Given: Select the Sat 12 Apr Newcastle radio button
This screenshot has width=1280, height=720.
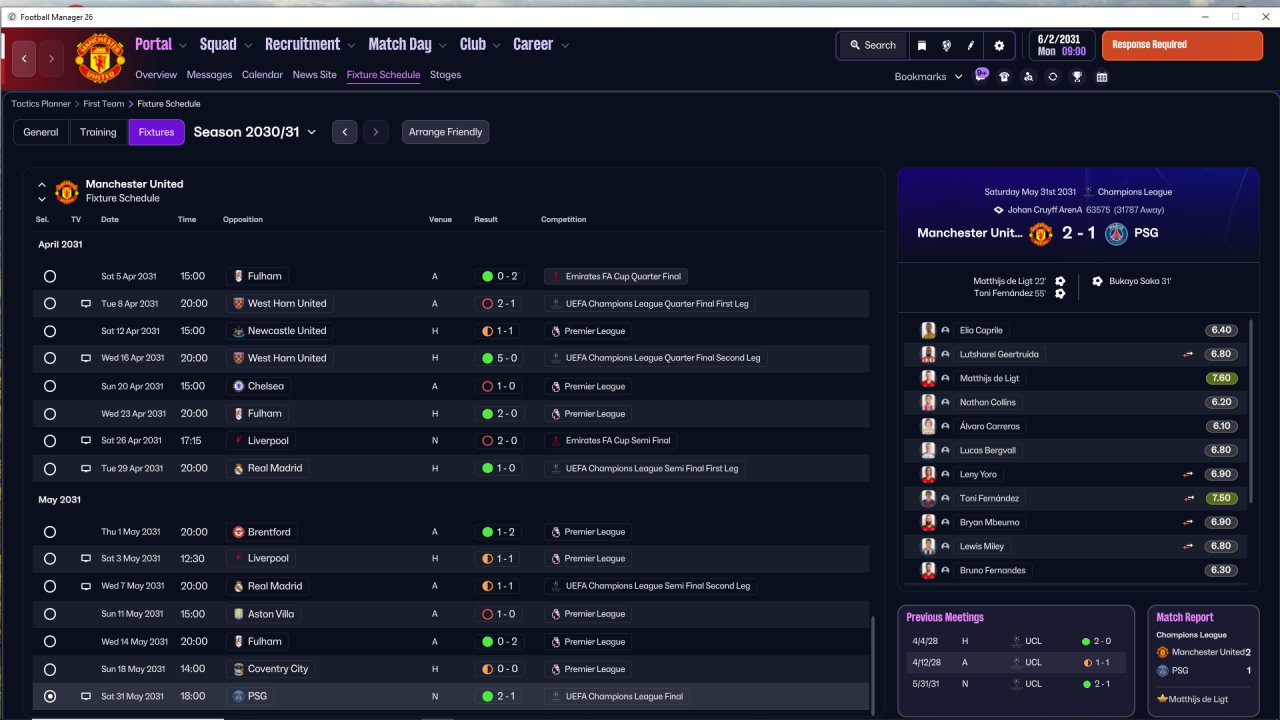Looking at the screenshot, I should (x=50, y=331).
